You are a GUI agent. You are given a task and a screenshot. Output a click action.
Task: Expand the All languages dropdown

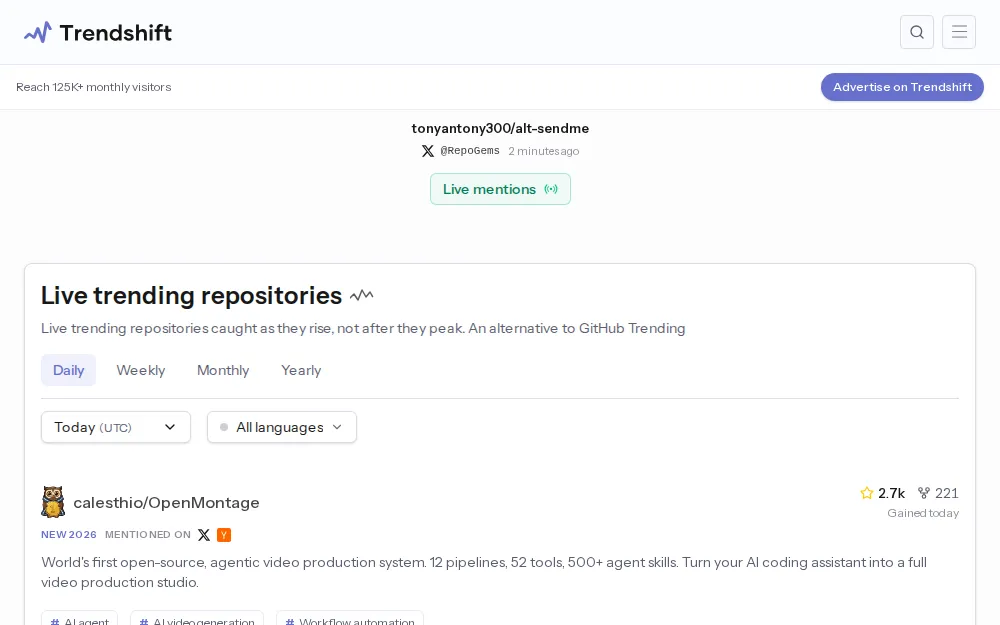tap(282, 427)
